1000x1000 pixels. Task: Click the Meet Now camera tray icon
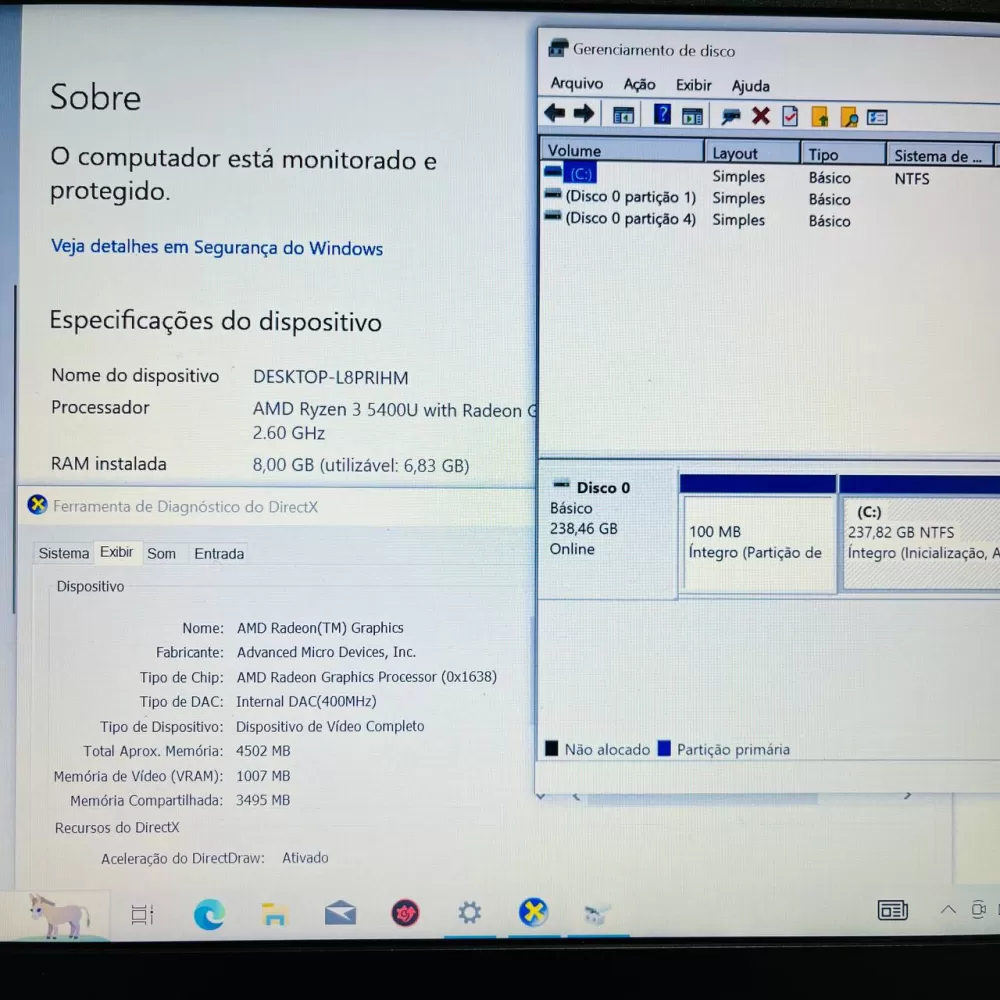click(x=978, y=910)
